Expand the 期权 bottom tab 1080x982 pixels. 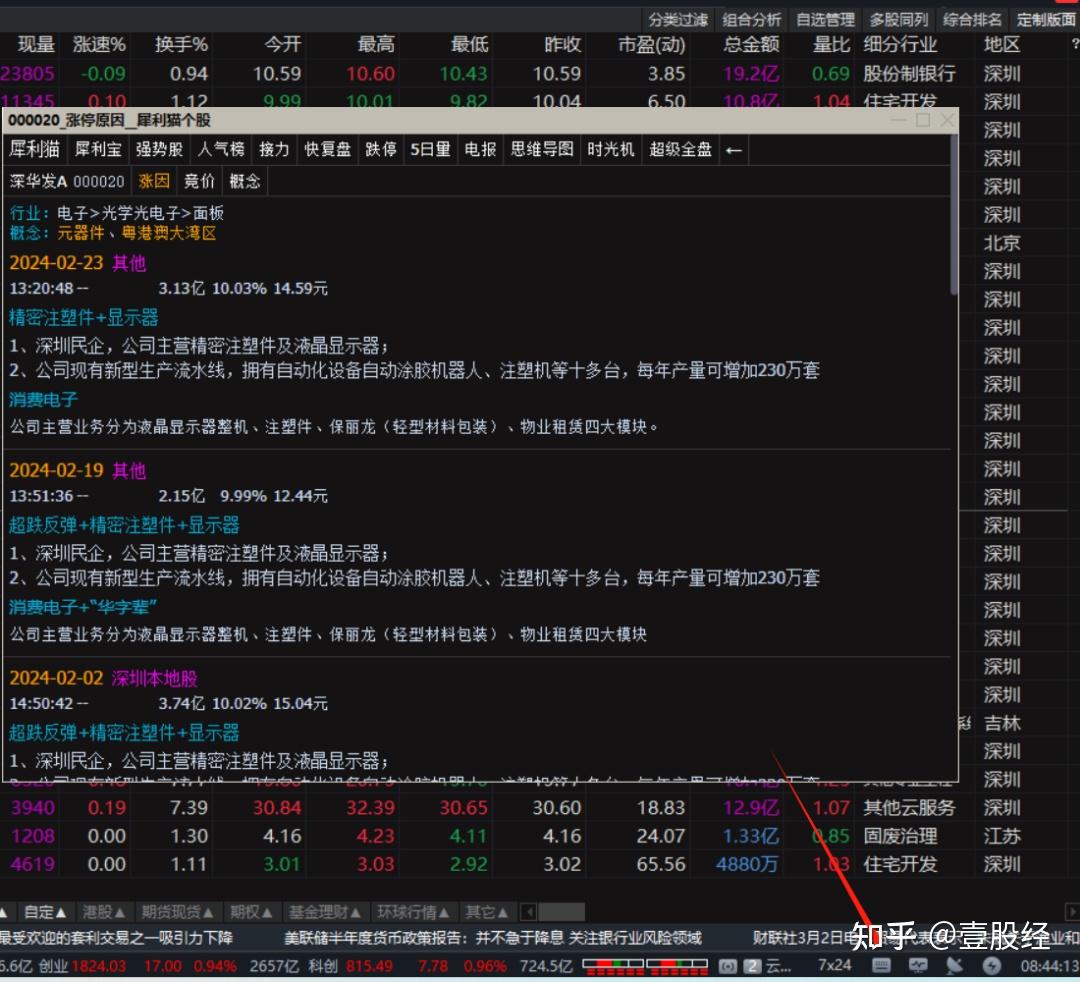(250, 911)
